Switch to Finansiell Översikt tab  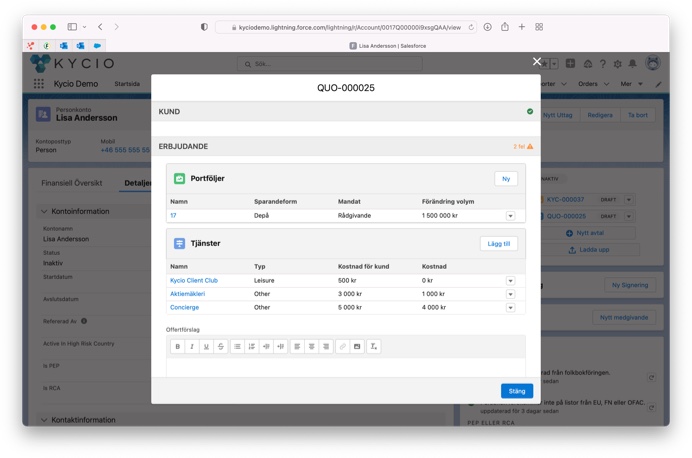tap(71, 183)
